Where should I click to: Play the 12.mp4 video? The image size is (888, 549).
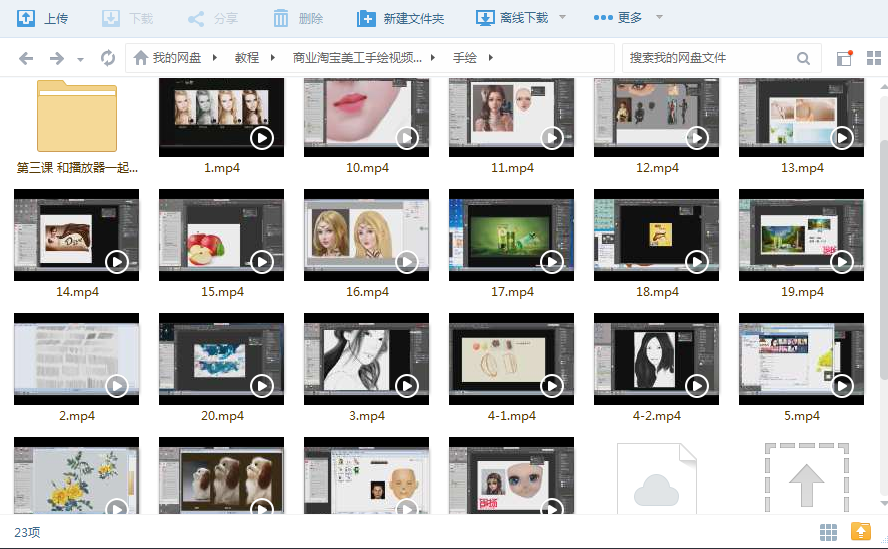[x=697, y=138]
